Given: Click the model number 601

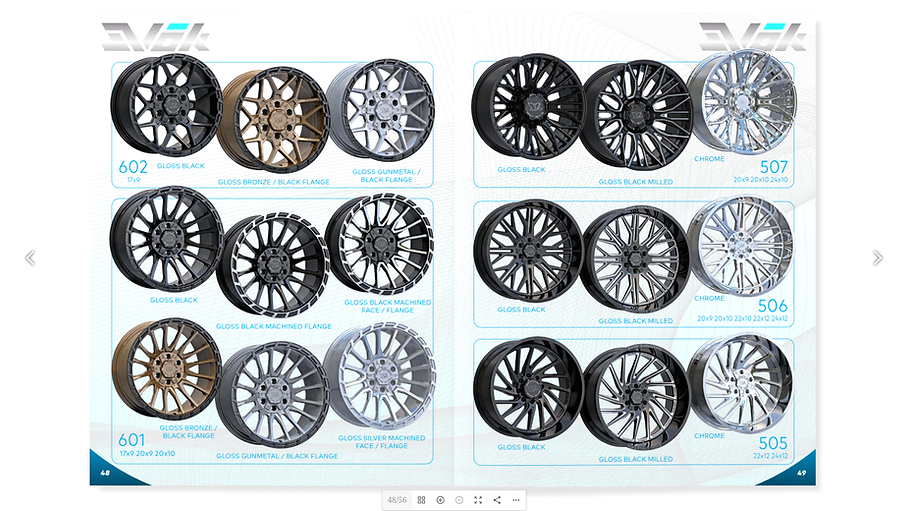Looking at the screenshot, I should (x=132, y=440).
